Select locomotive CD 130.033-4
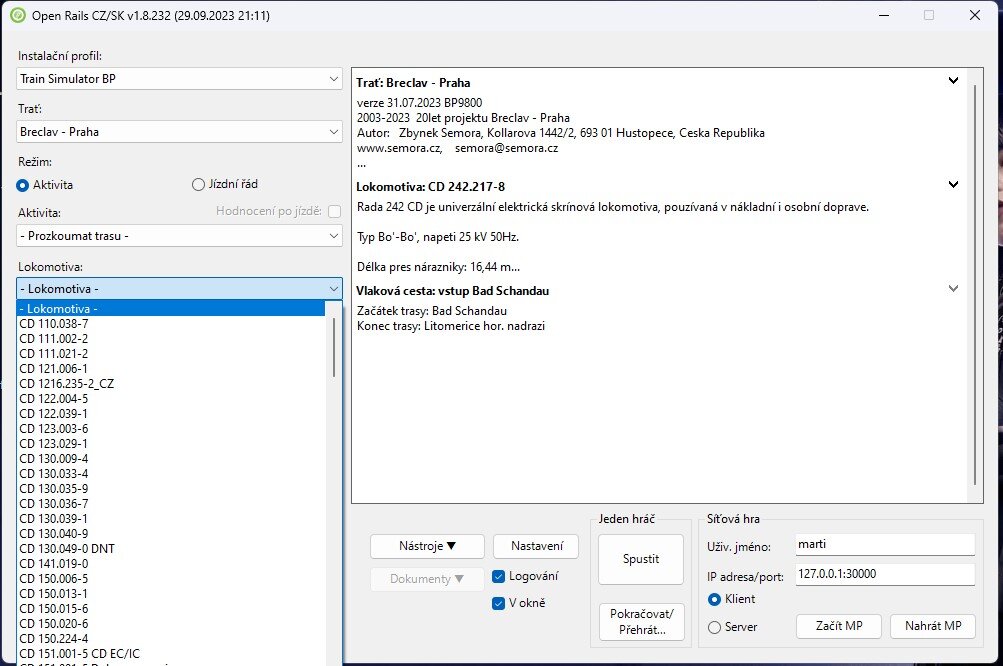The image size is (1003, 666). 171,473
